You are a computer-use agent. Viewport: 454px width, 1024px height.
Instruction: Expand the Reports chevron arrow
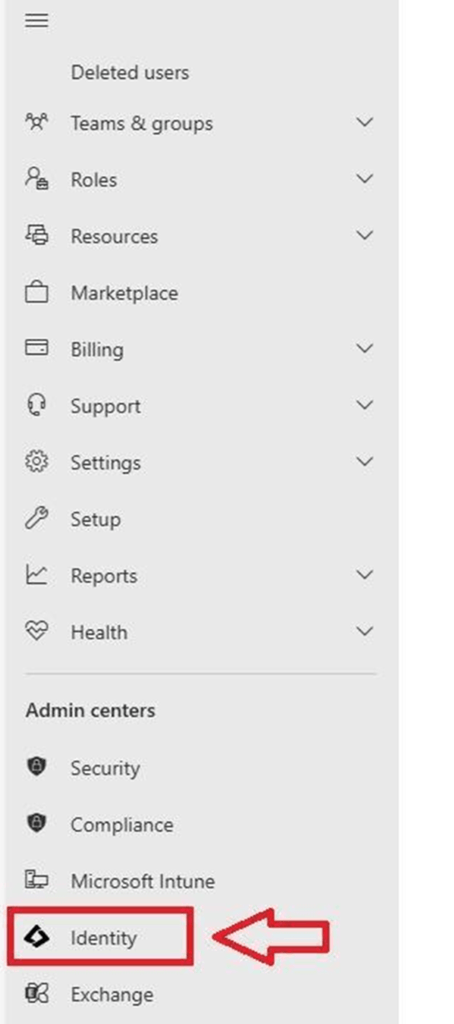[x=365, y=575]
